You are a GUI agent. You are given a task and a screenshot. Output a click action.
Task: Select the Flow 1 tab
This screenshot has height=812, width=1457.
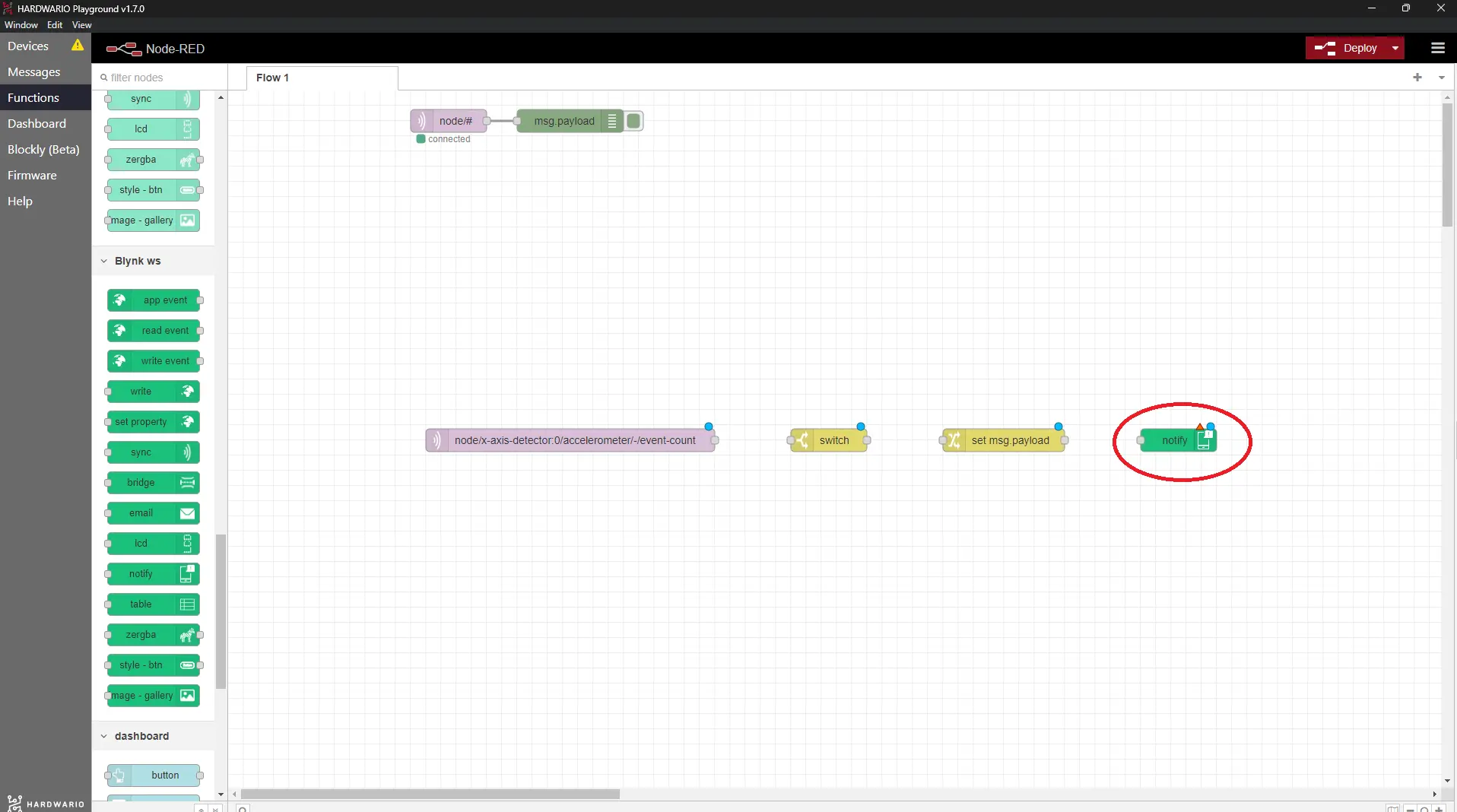click(322, 78)
